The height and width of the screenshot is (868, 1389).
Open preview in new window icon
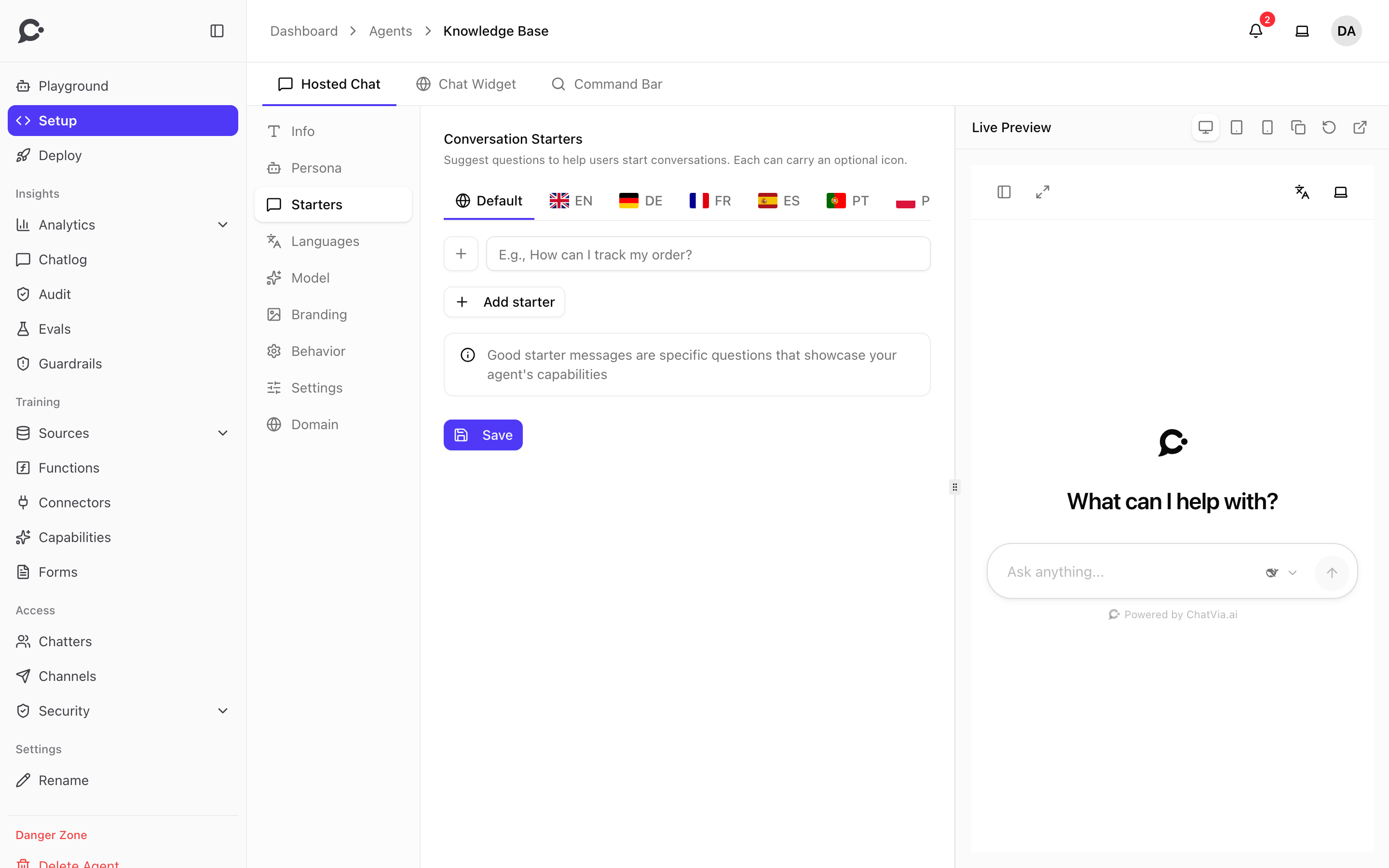(1360, 127)
